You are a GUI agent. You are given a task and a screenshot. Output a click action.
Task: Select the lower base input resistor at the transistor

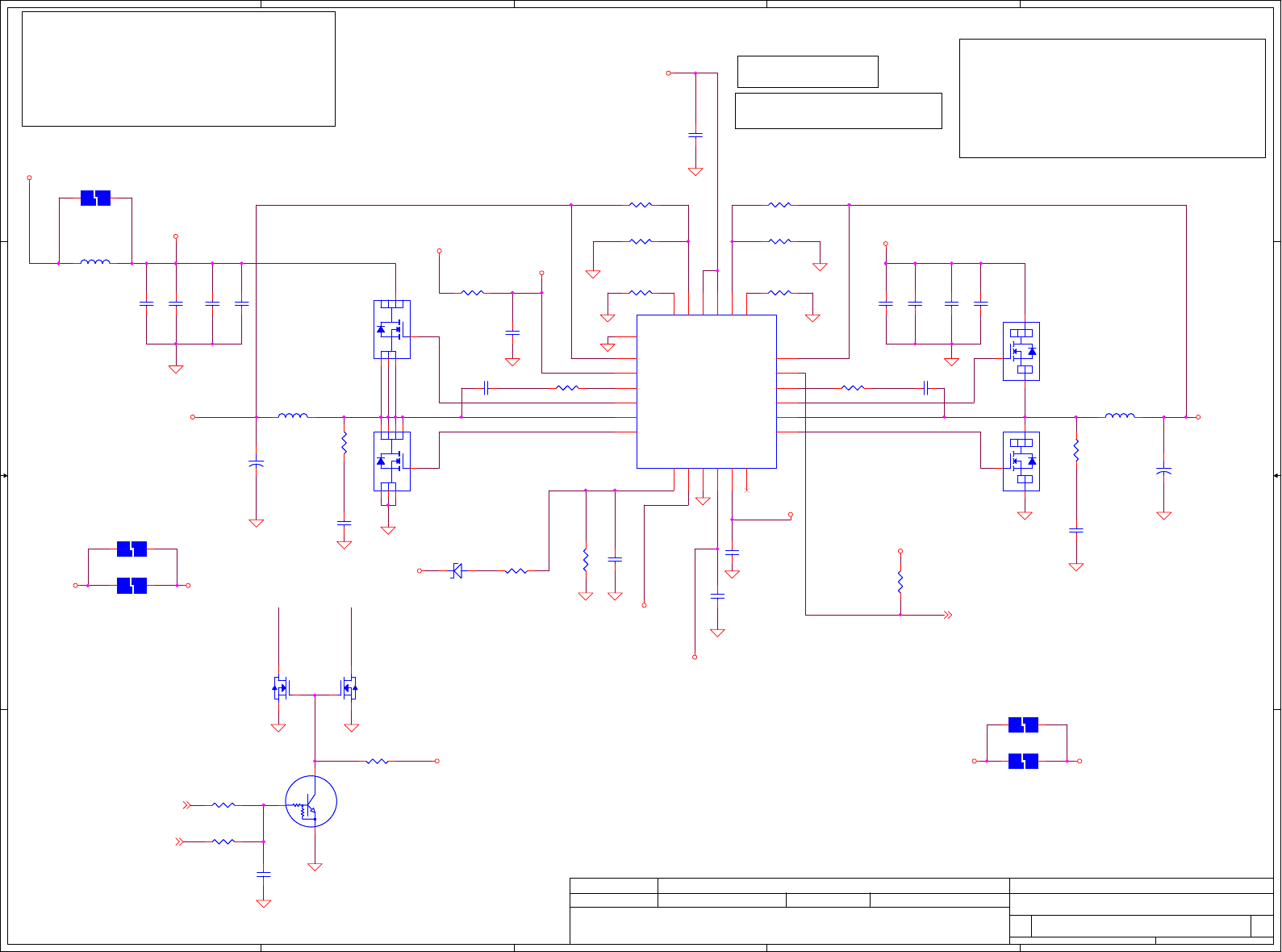(223, 841)
